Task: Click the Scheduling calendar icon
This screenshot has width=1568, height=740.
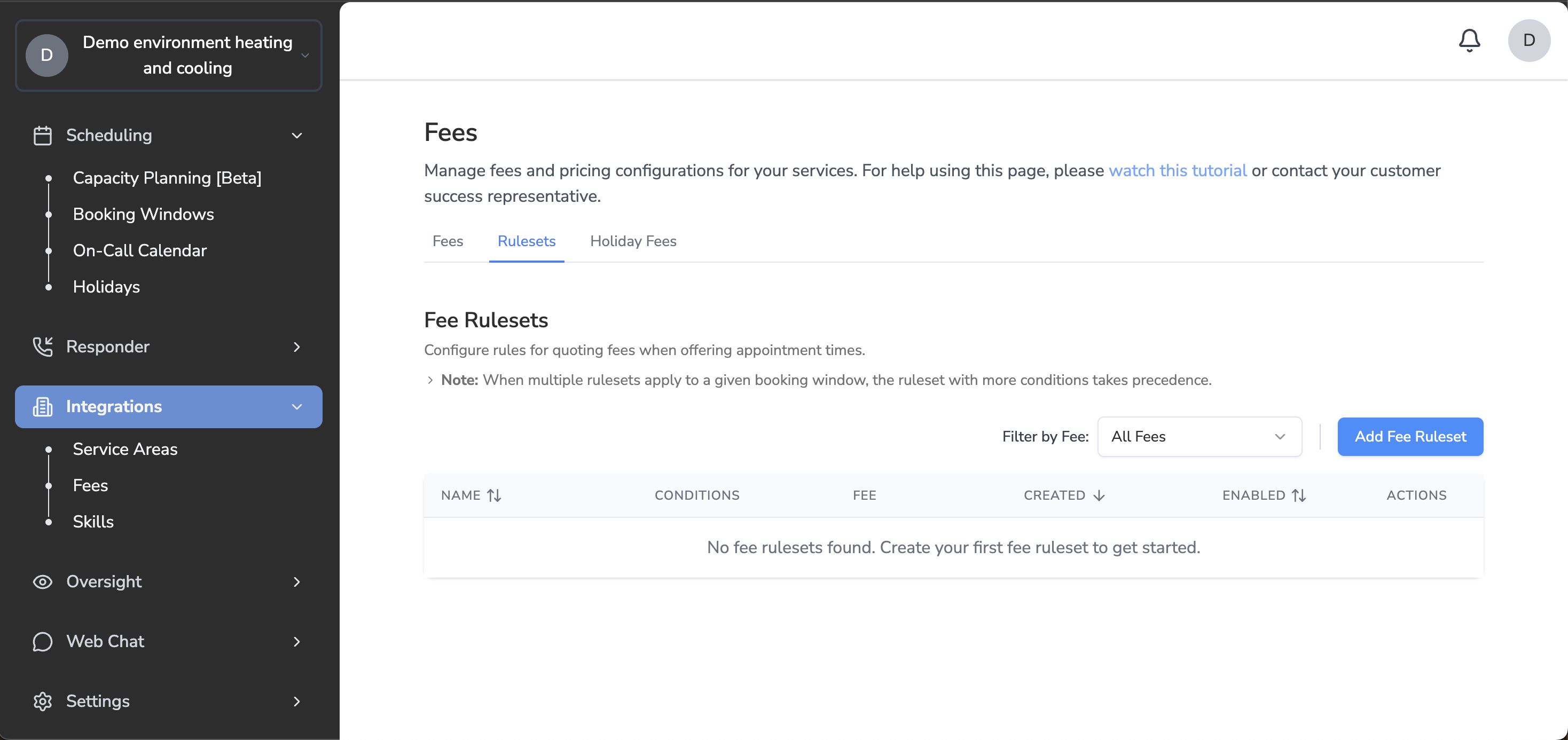Action: click(42, 135)
